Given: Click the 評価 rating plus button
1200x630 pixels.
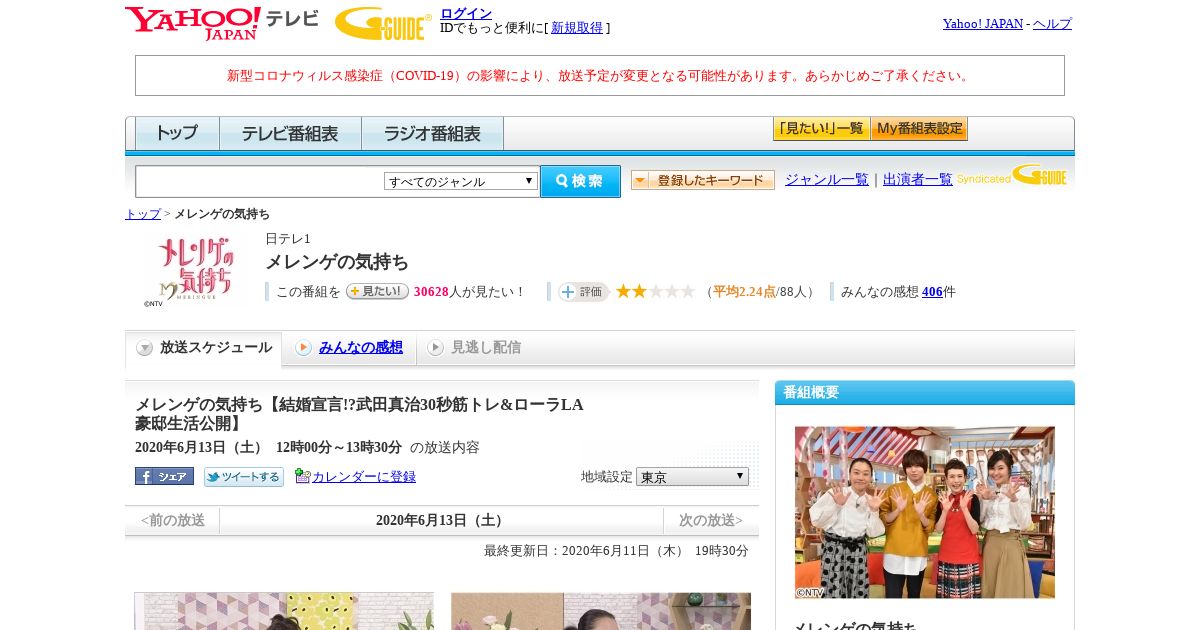Looking at the screenshot, I should tap(583, 291).
